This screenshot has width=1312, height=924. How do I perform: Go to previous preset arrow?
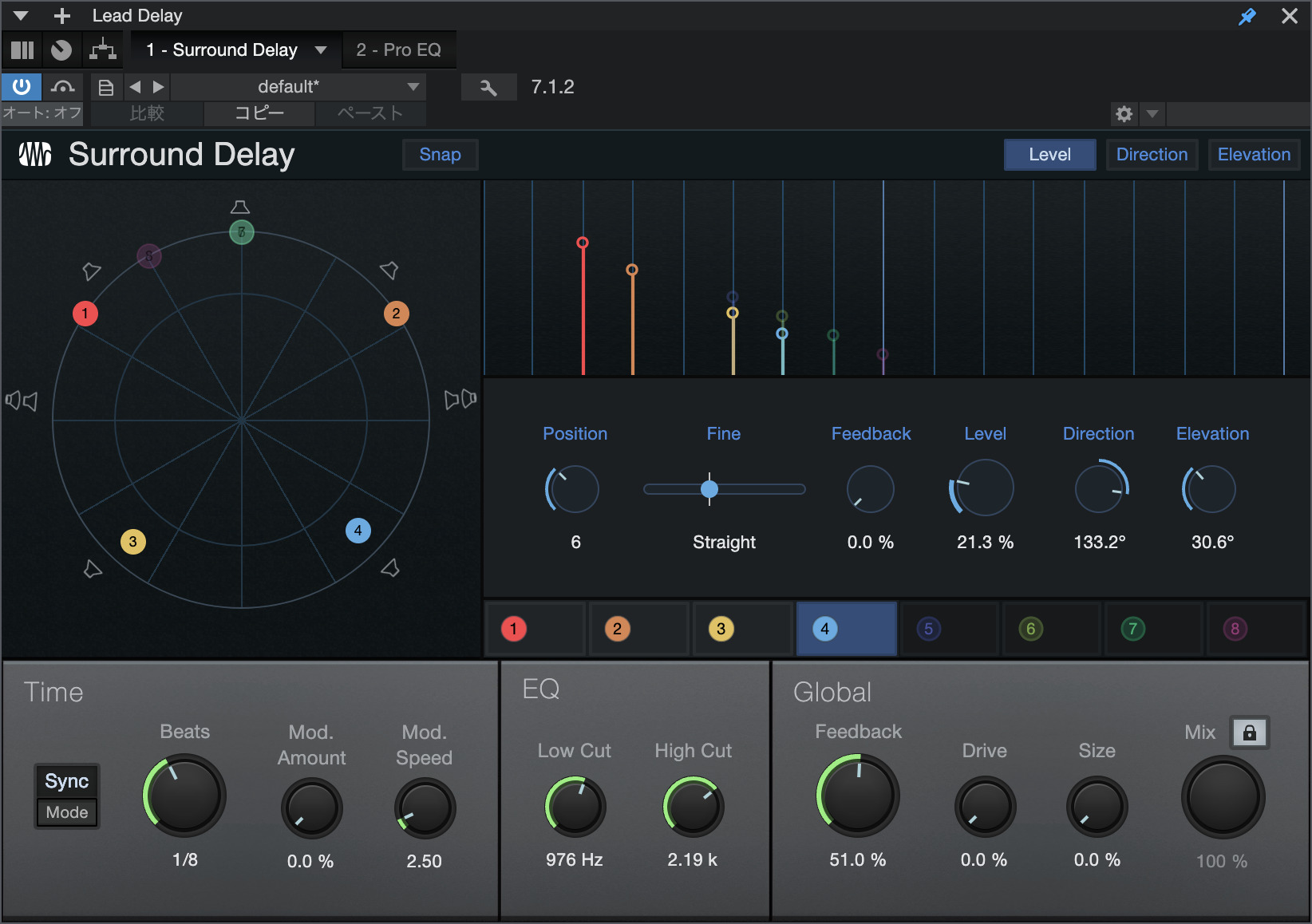click(135, 86)
